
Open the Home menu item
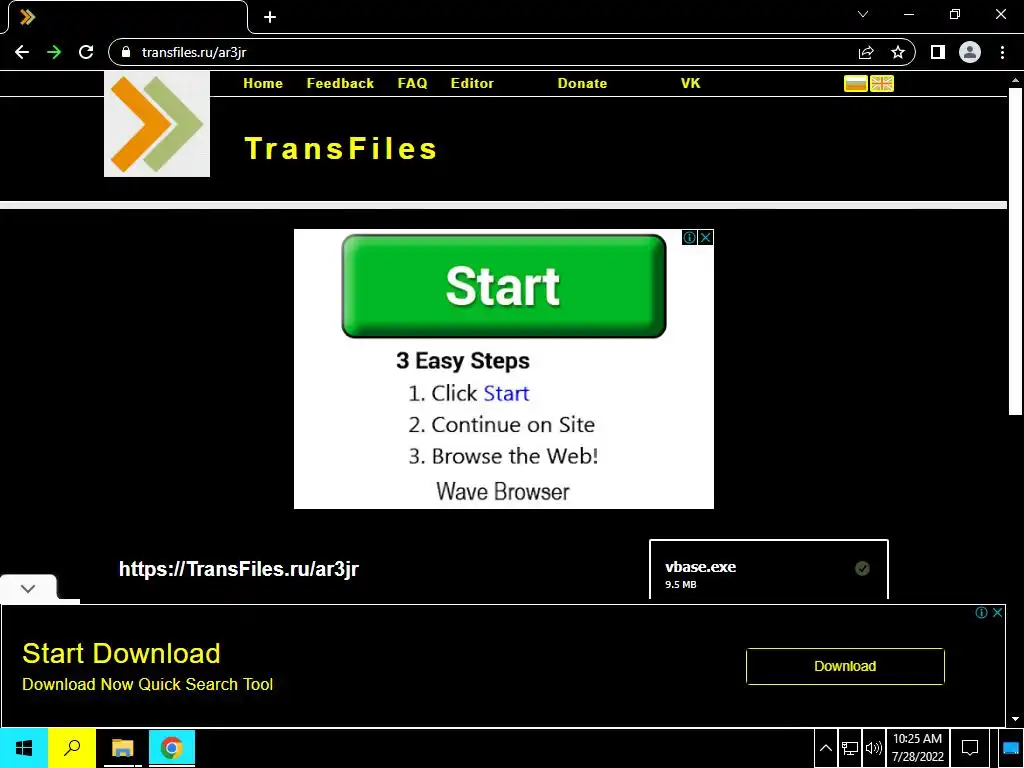click(263, 84)
